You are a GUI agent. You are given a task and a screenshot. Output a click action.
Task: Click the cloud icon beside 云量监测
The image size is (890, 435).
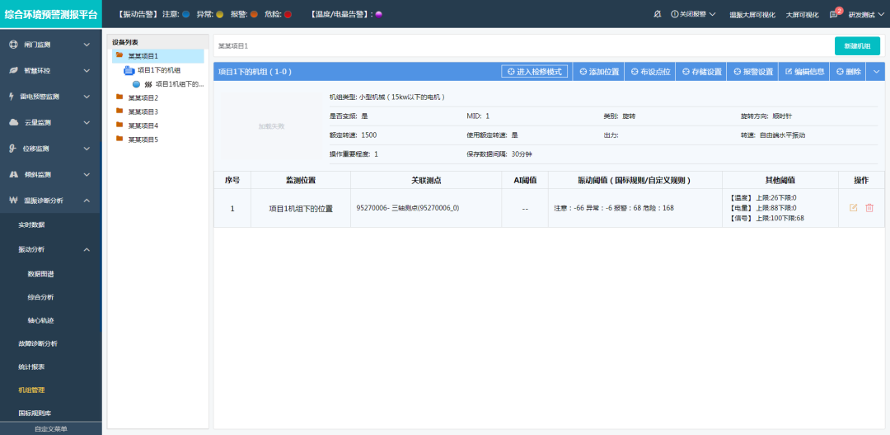point(14,123)
